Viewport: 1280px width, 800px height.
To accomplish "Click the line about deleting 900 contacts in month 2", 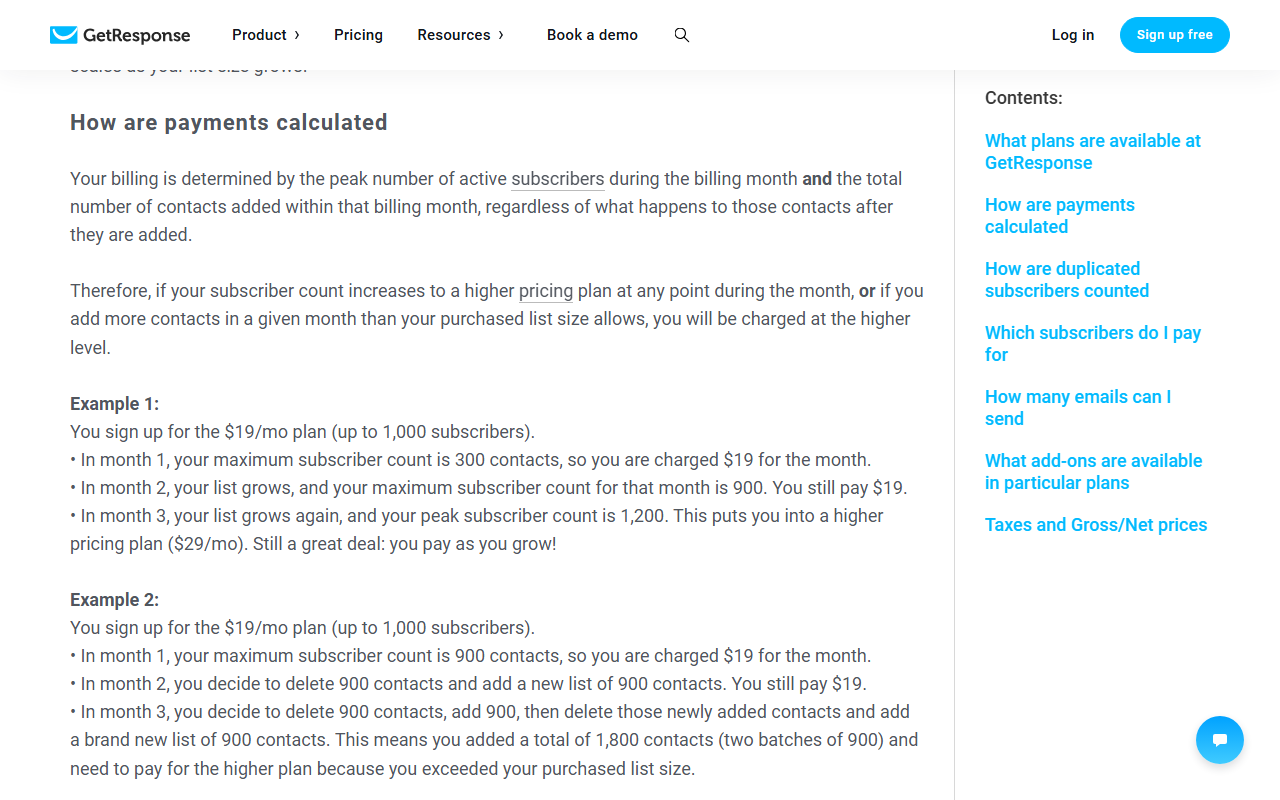I will (469, 684).
